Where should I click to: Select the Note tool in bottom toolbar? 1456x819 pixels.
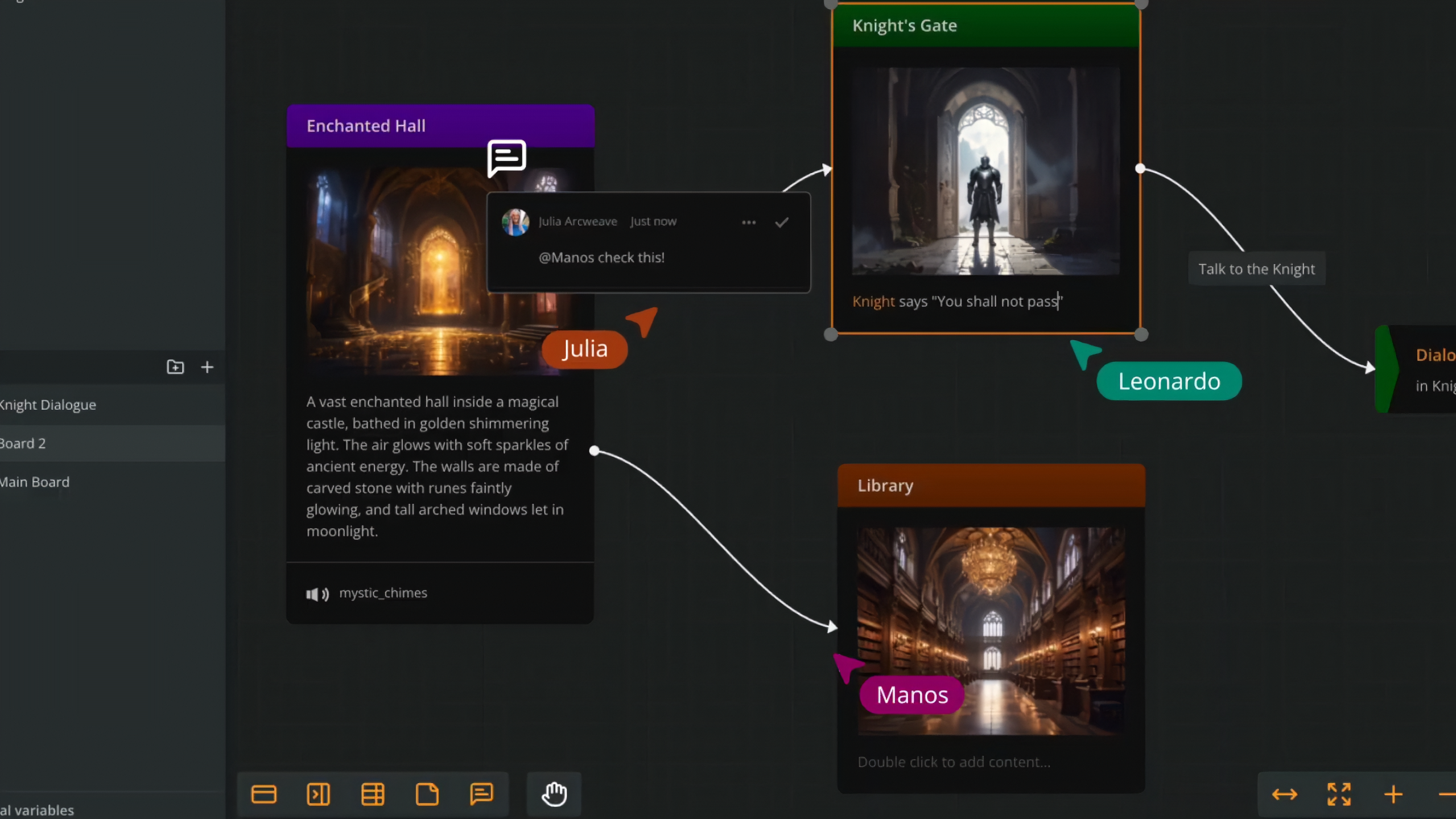coord(427,794)
